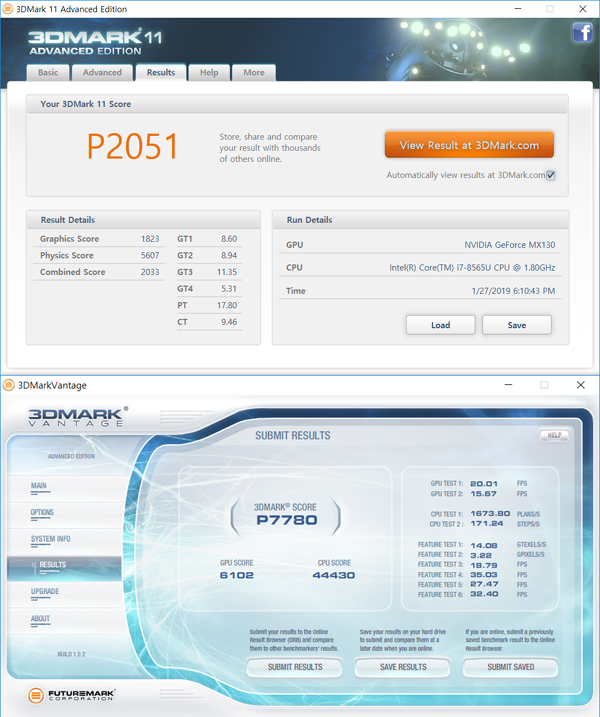Viewport: 600px width, 717px height.
Task: Click FEATURE TEST 3 value 18.79
Action: pos(484,565)
